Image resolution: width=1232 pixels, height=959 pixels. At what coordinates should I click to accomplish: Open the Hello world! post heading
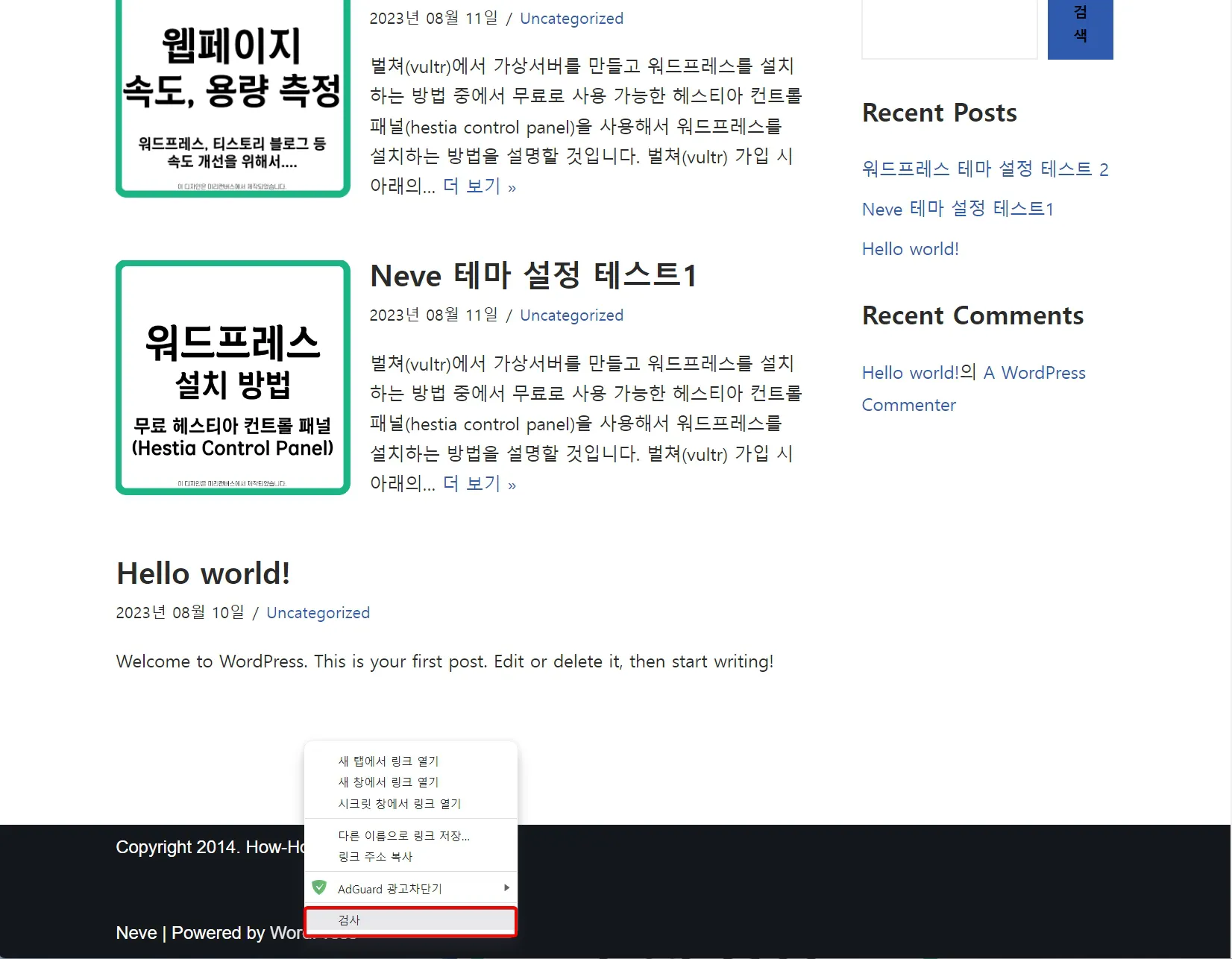[x=203, y=573]
